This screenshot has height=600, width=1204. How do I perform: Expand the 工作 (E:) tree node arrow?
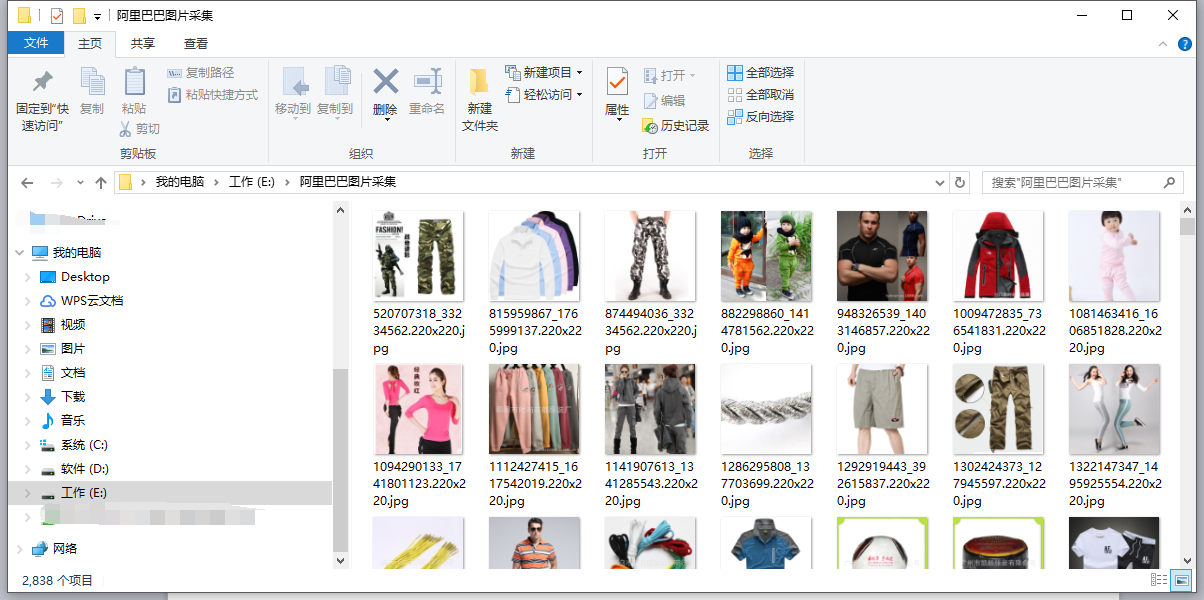click(x=27, y=493)
